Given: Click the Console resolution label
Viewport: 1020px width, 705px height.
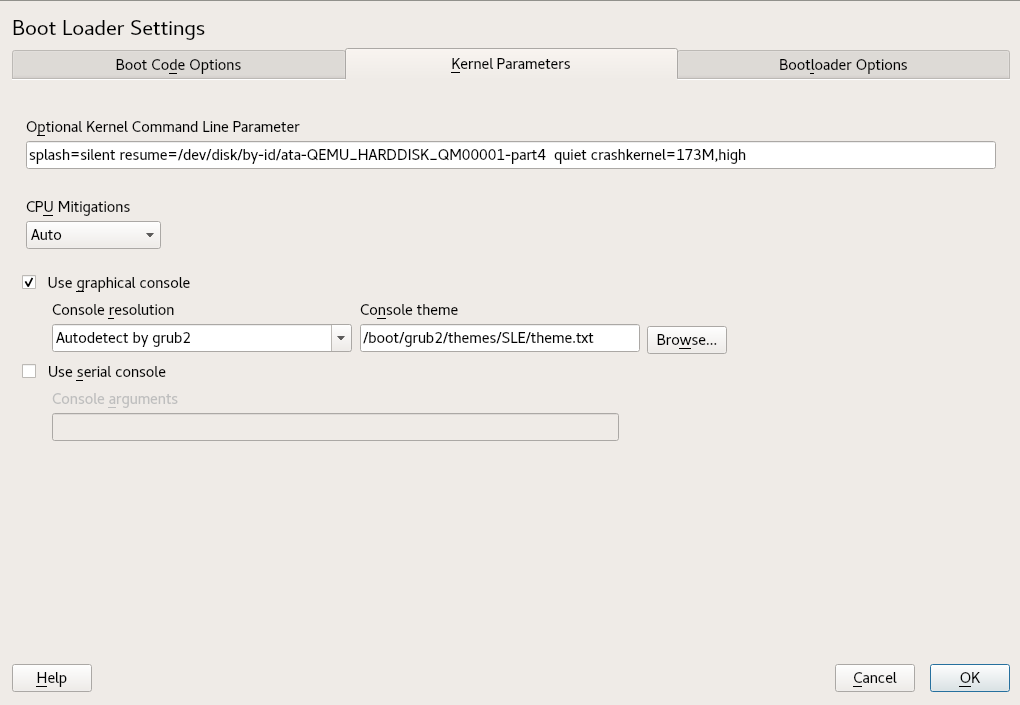Looking at the screenshot, I should (x=113, y=310).
